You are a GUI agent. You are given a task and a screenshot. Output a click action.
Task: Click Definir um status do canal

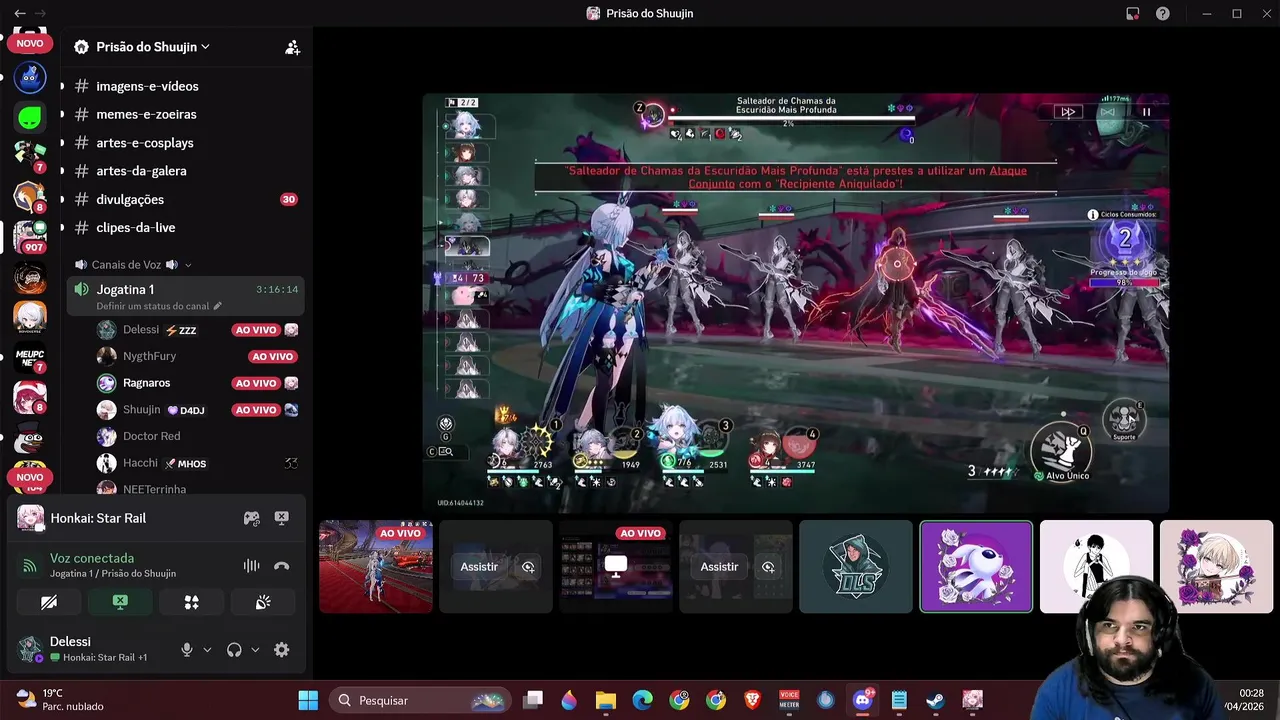click(x=159, y=306)
